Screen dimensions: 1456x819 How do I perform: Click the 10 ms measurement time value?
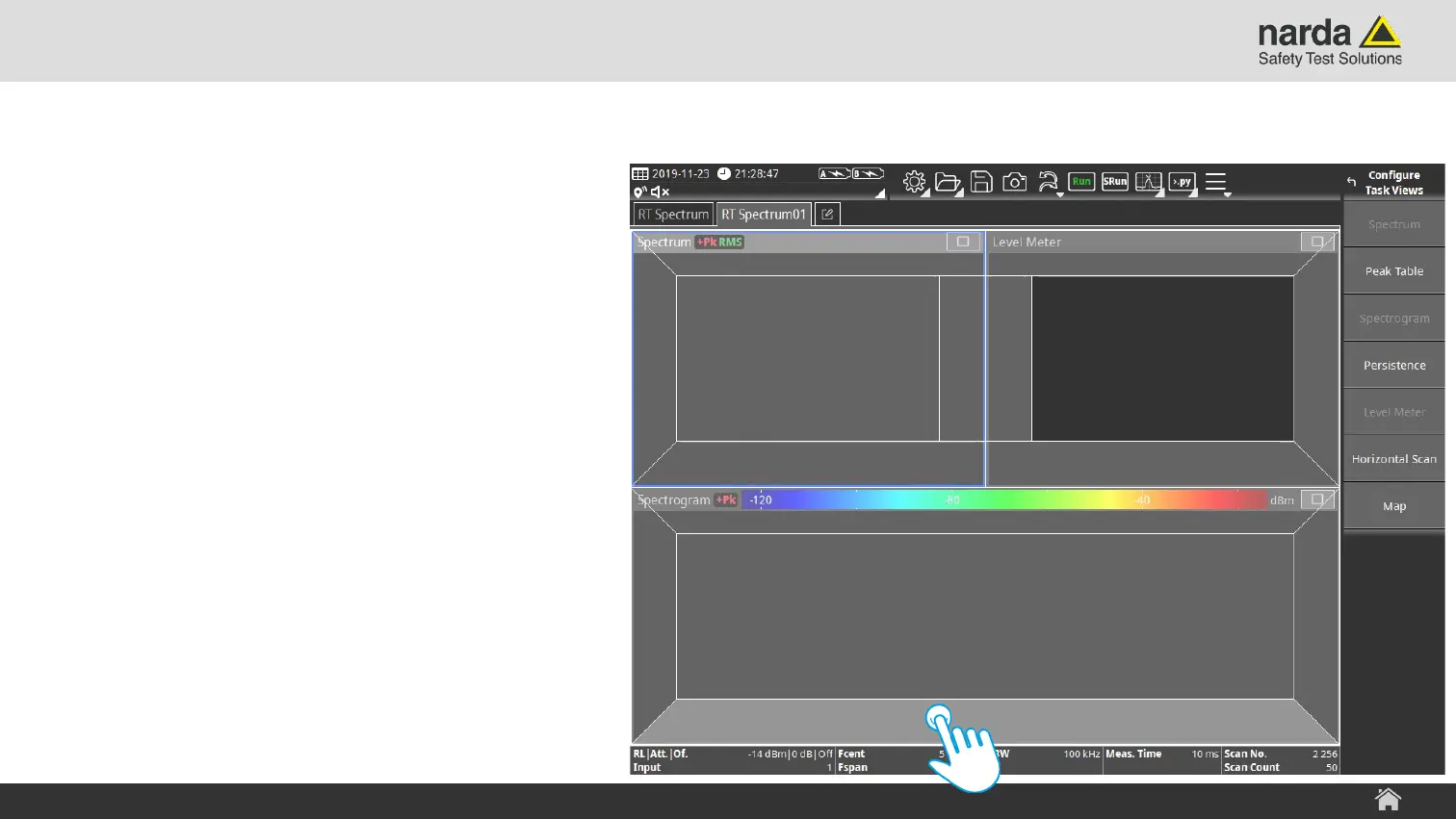1206,754
